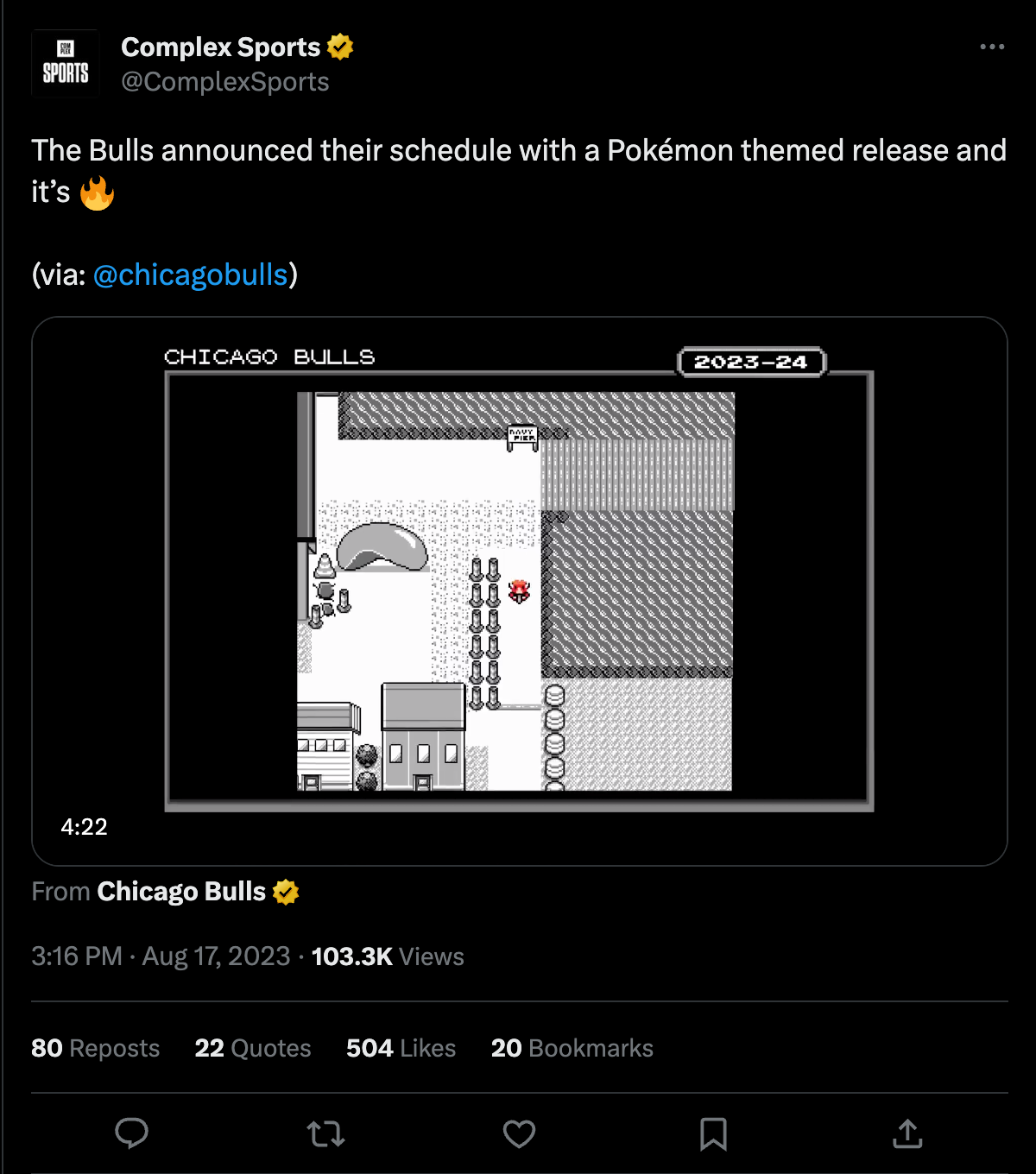Repost this tweet using the repost icon

tap(325, 1133)
